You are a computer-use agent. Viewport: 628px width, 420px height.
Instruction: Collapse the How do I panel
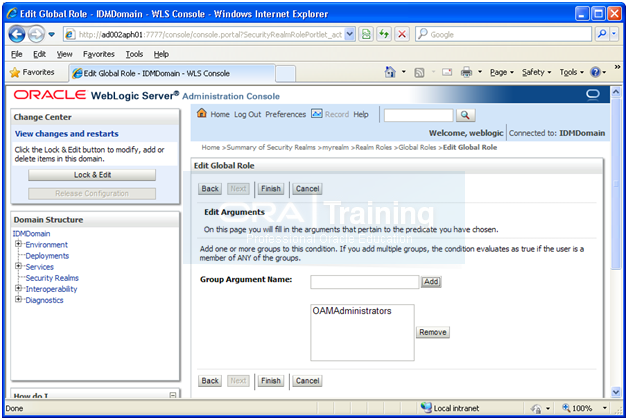click(173, 396)
